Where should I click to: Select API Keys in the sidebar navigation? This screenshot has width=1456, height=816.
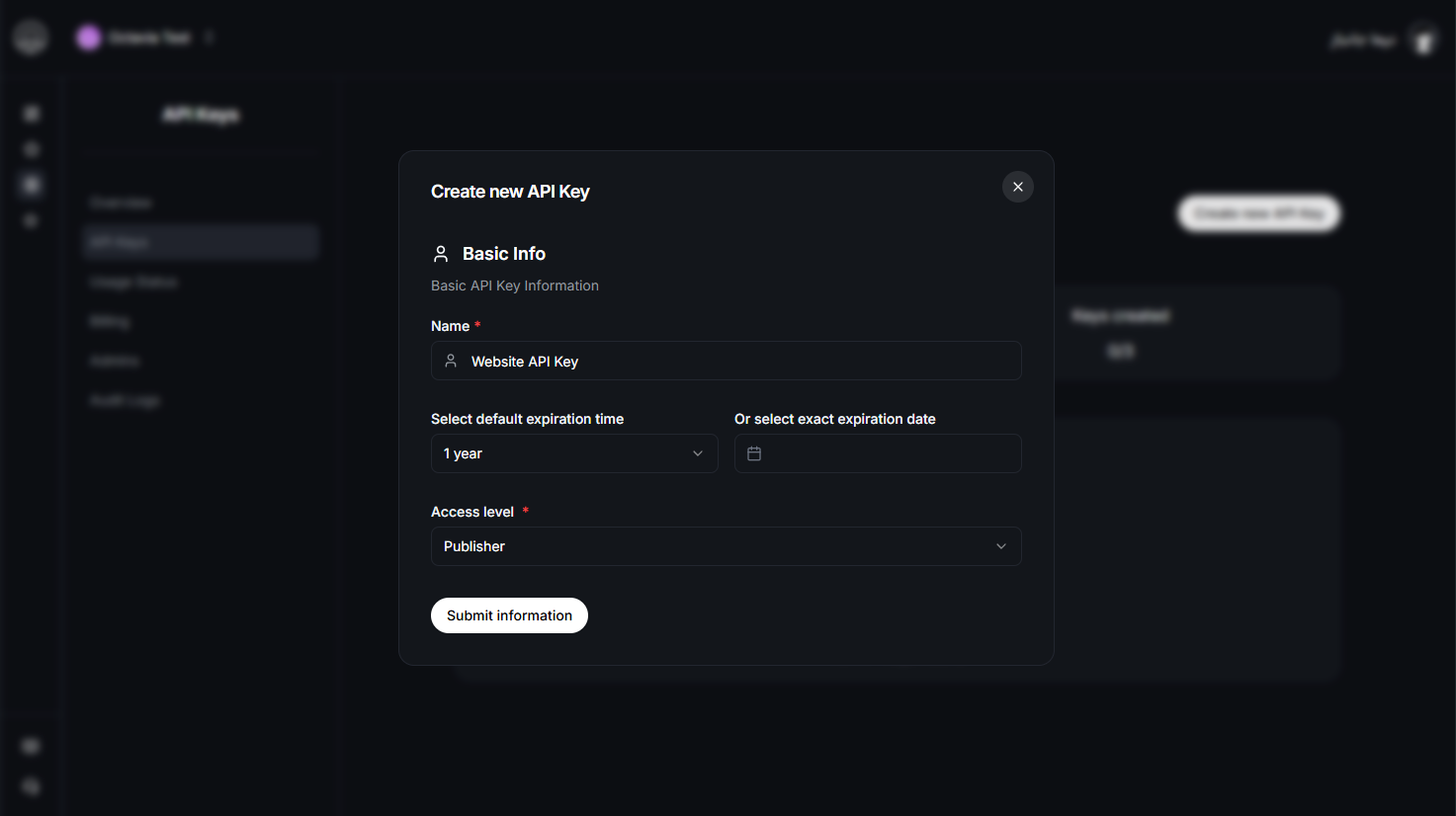click(200, 241)
